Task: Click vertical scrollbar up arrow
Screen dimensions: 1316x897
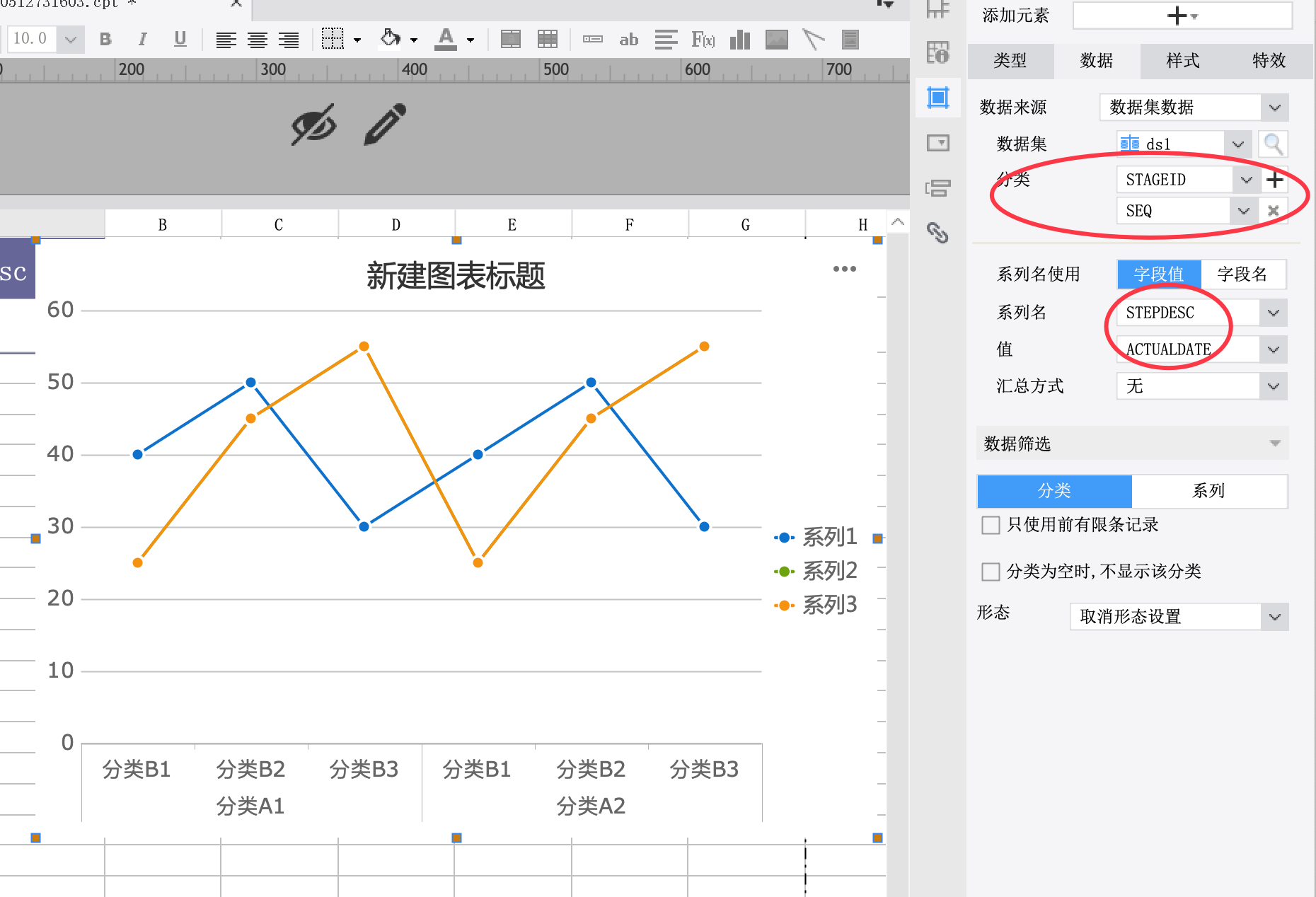Action: pos(897,222)
